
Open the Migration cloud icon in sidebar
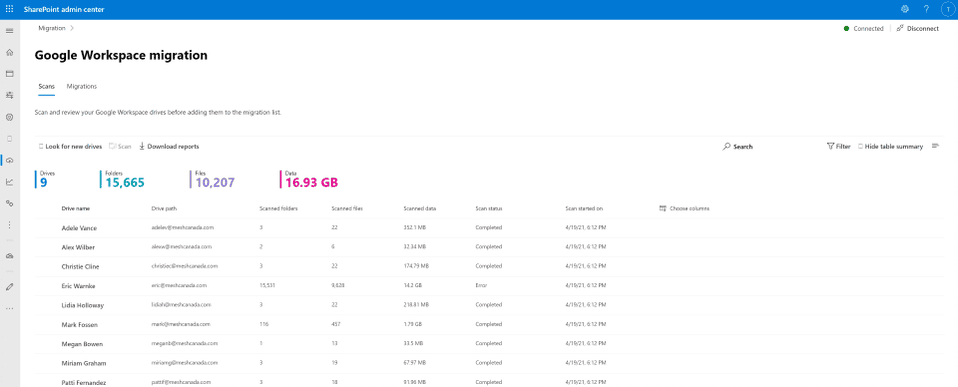9,160
